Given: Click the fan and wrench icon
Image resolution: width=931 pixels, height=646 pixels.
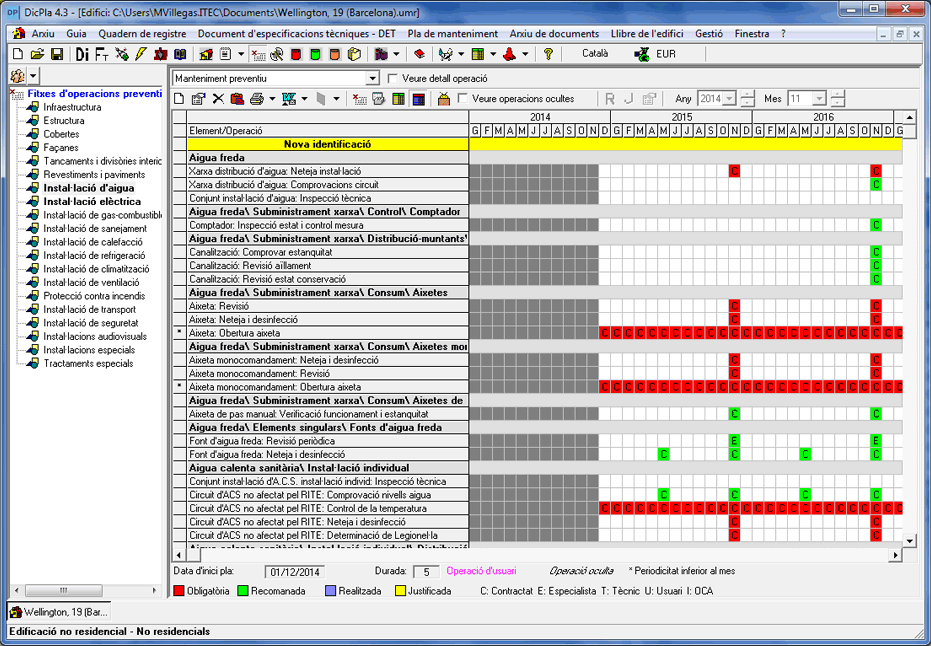Looking at the screenshot, I should click(277, 55).
